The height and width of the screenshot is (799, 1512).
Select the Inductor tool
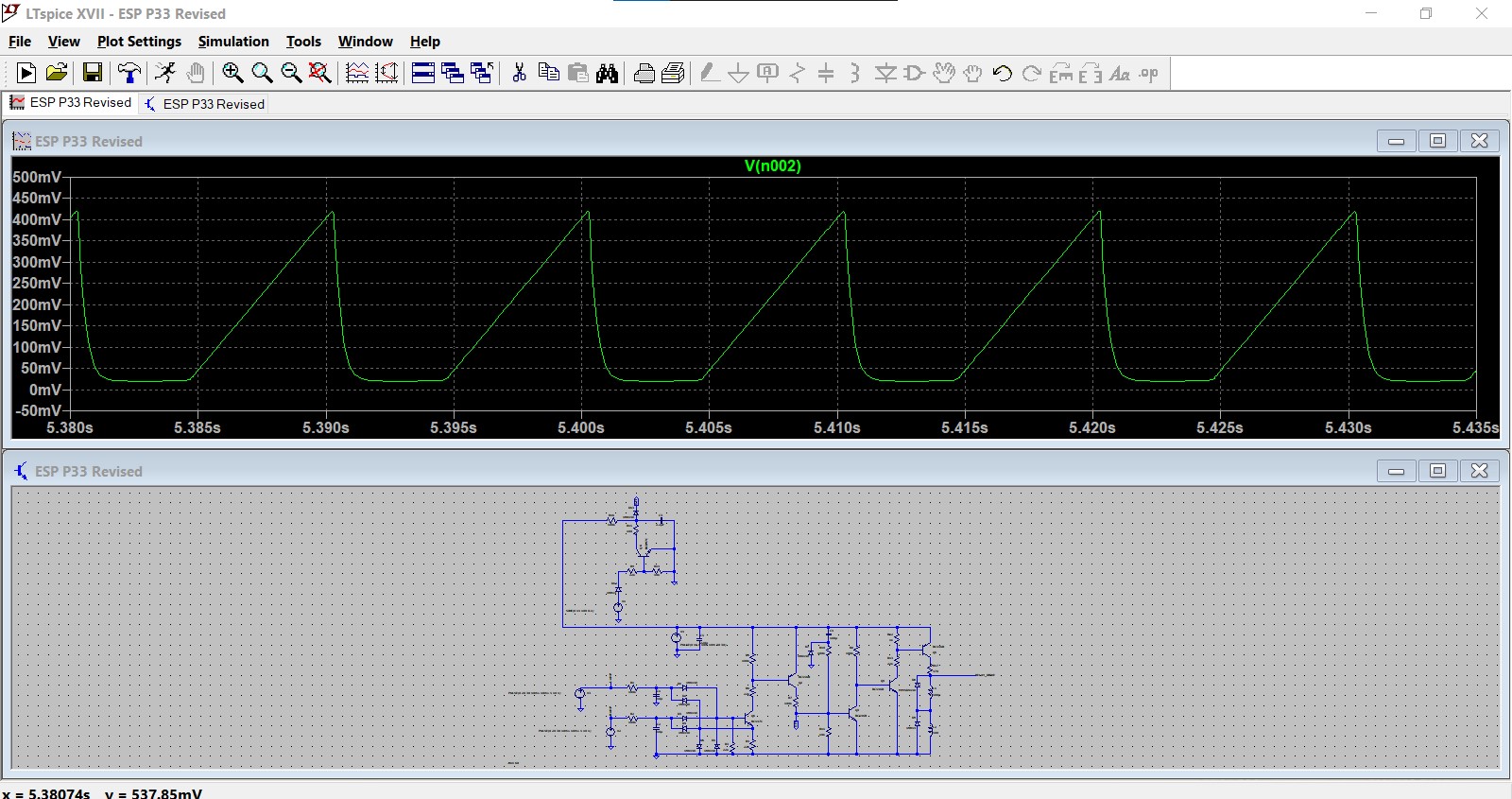pyautogui.click(x=855, y=73)
